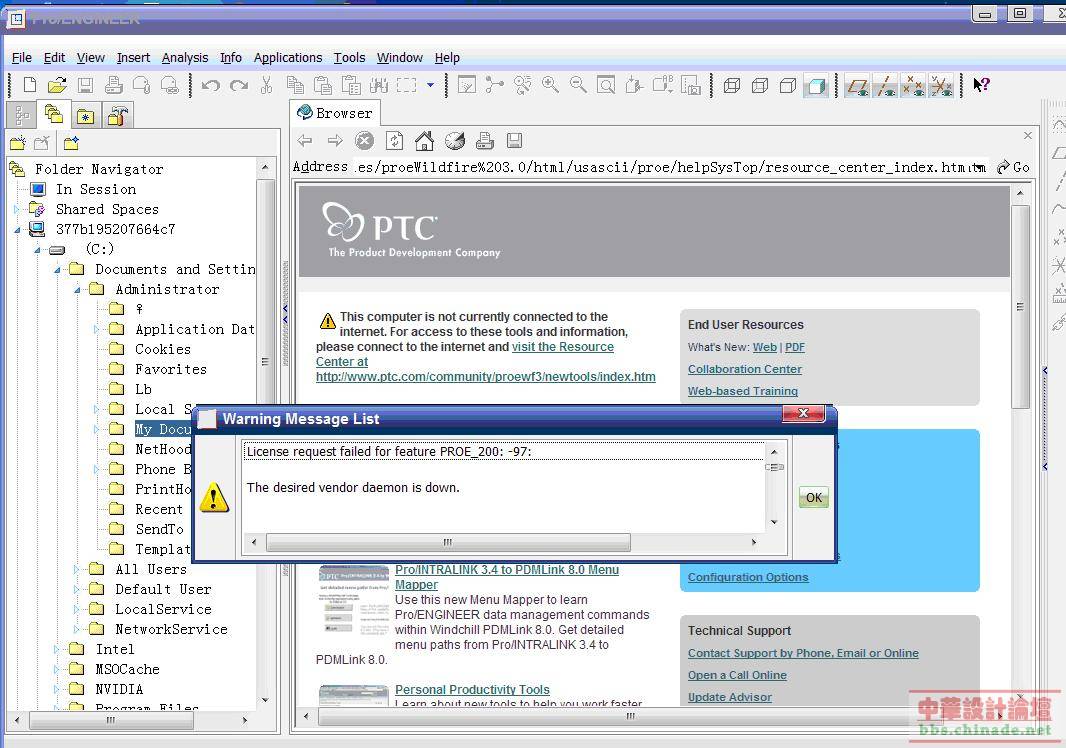Switch display to Wireframe mode
This screenshot has height=748, width=1066.
[x=732, y=86]
